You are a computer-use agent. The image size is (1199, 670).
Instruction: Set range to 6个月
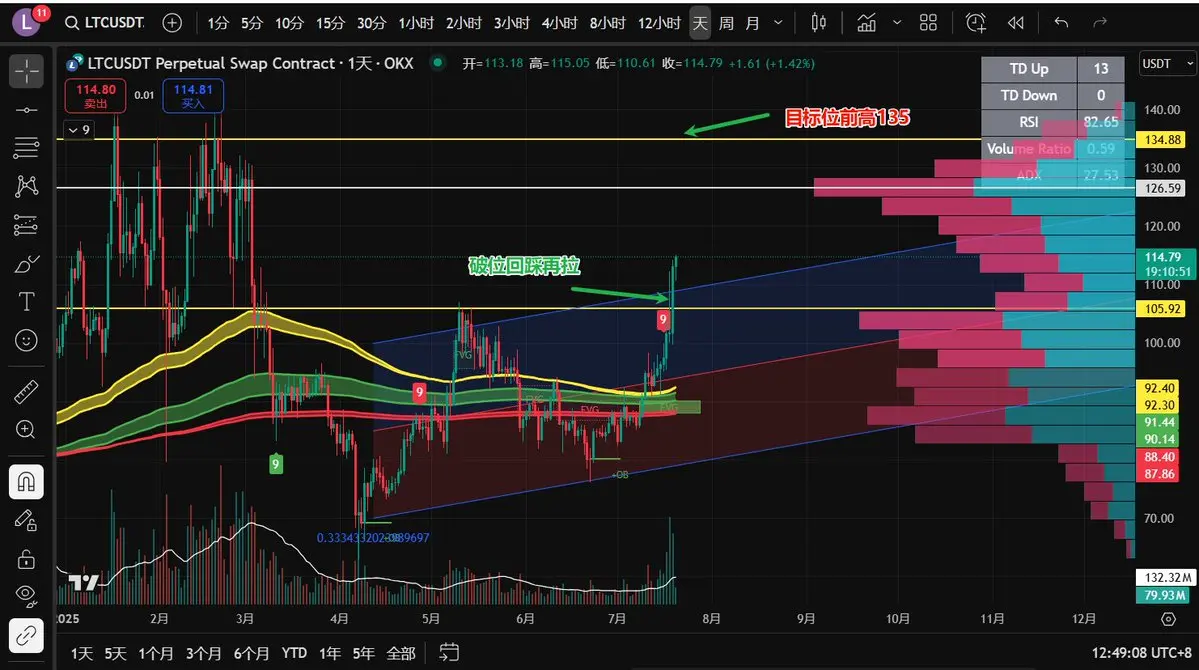tap(252, 653)
